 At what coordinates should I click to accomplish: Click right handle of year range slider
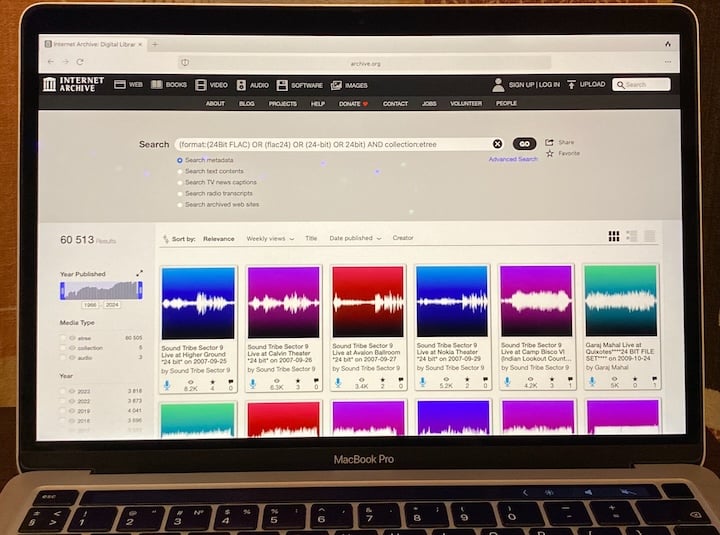point(140,290)
